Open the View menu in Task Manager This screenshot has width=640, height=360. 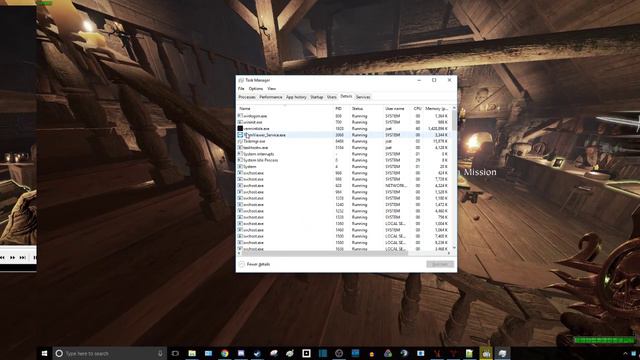pyautogui.click(x=271, y=89)
